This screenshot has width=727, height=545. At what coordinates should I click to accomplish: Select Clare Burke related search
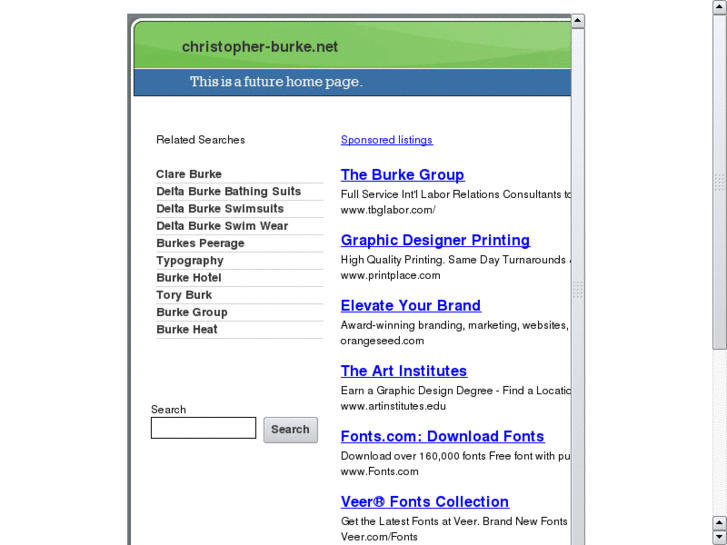coord(189,174)
